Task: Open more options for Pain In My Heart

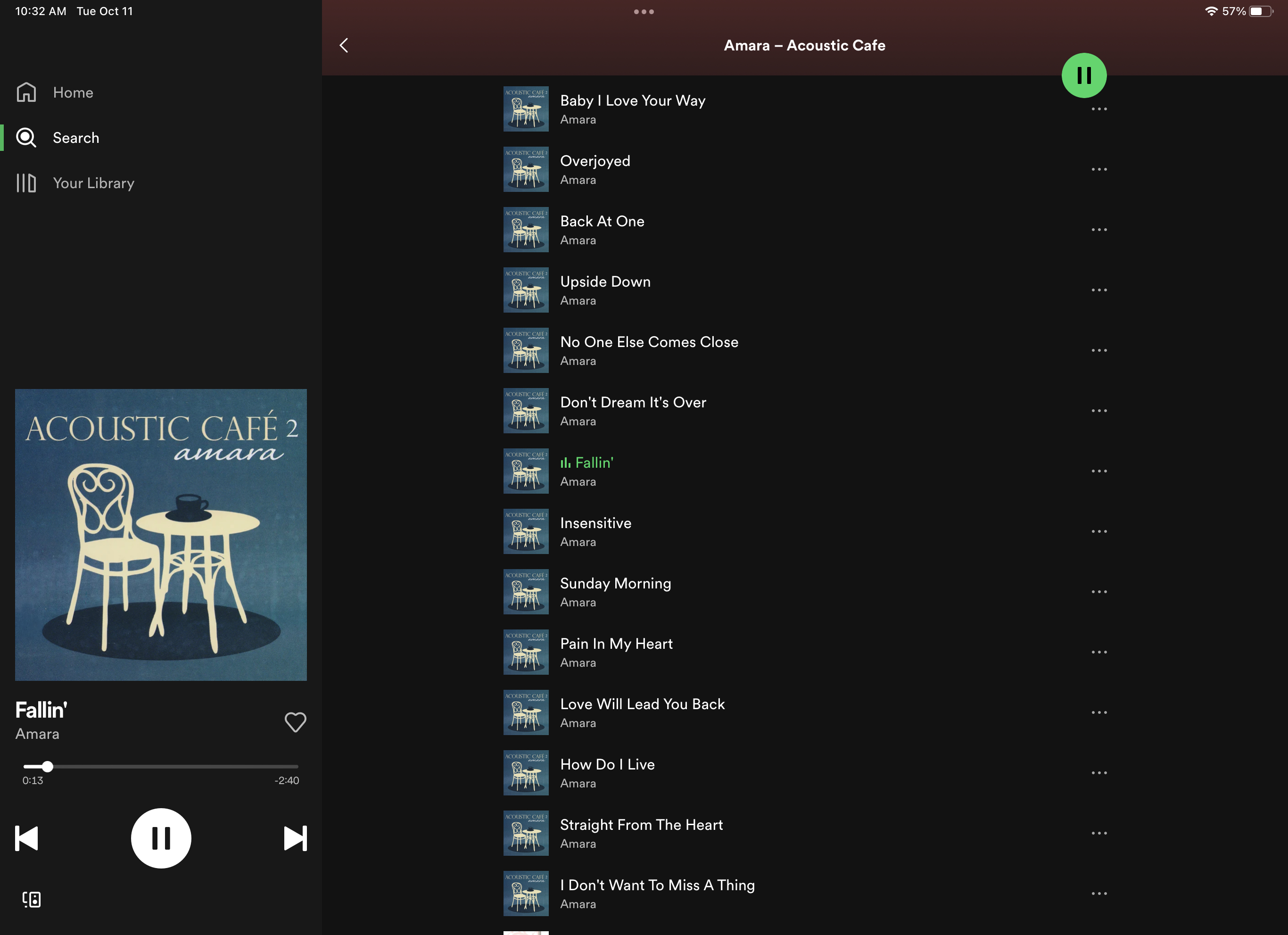Action: pos(1099,652)
